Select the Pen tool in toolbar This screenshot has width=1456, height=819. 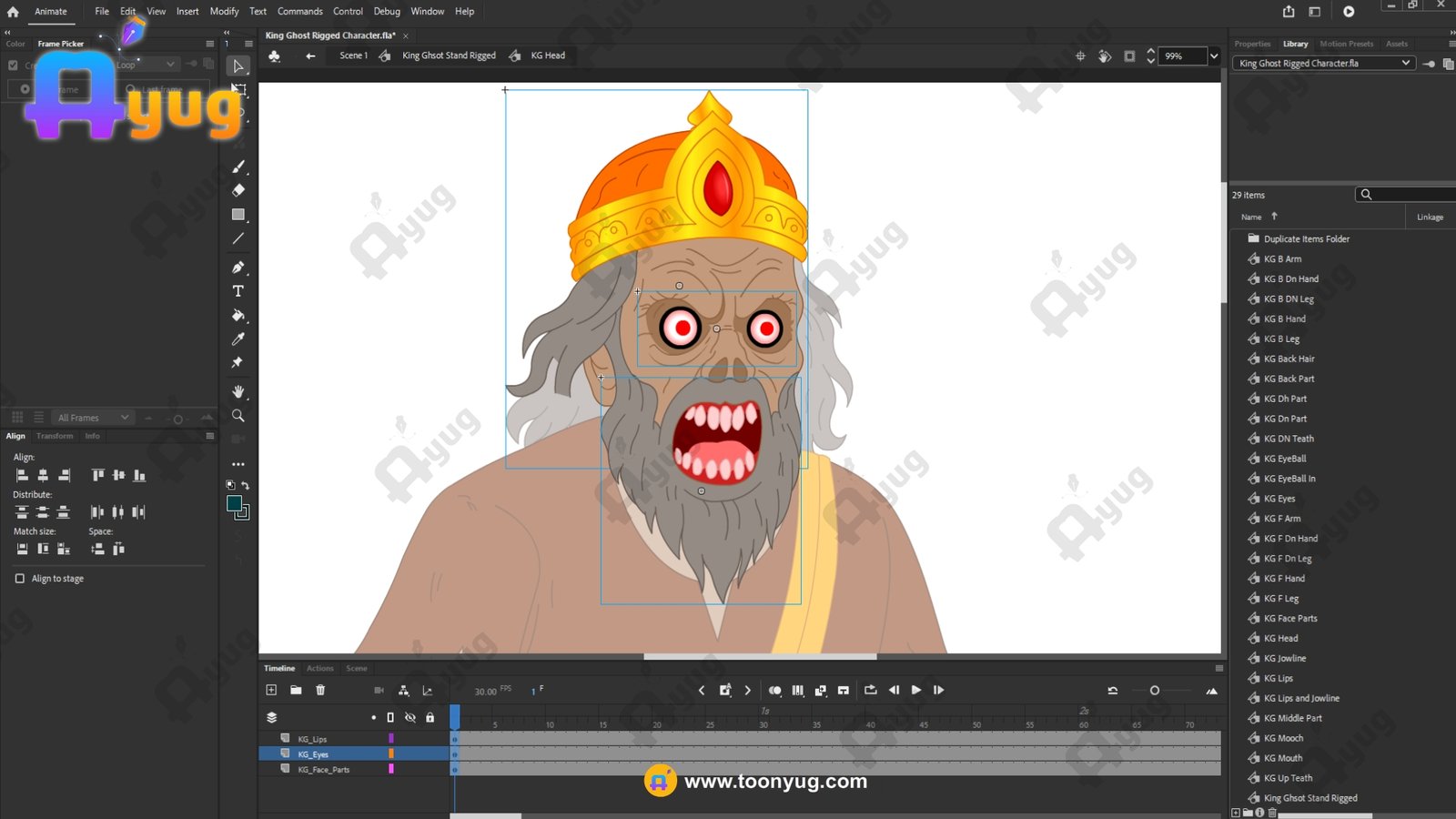[238, 268]
